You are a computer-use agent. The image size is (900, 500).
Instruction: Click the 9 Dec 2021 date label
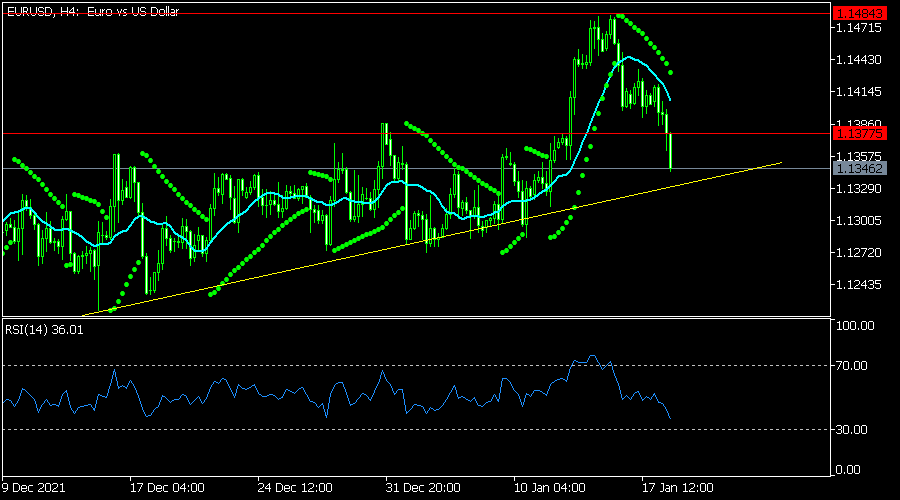coord(33,488)
